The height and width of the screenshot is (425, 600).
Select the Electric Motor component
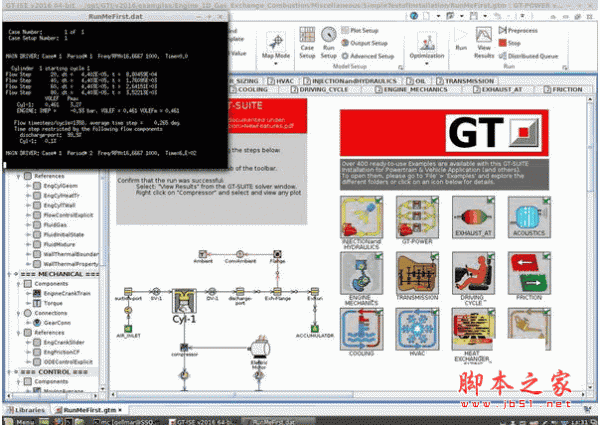[x=260, y=348]
